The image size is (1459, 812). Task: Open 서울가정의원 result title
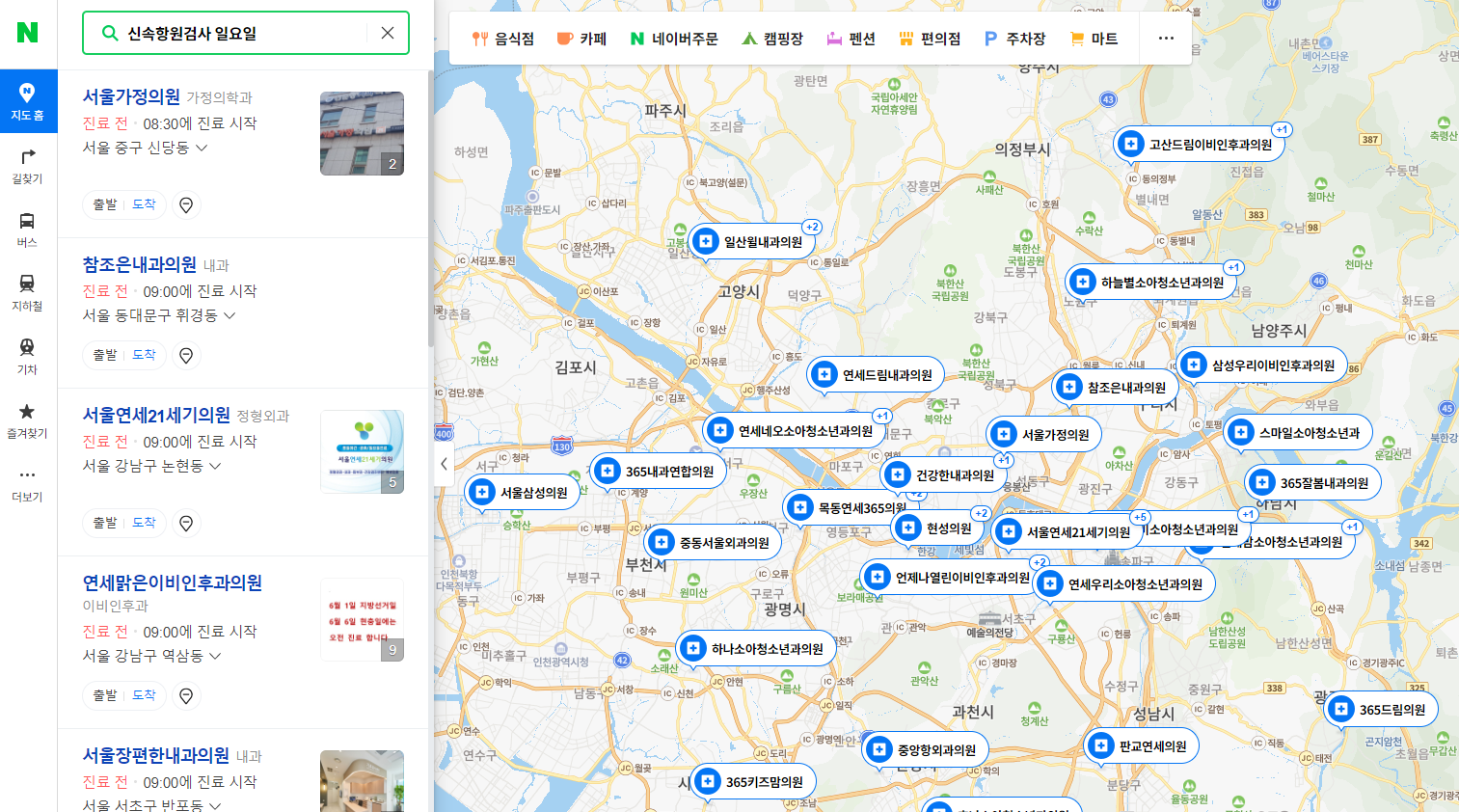131,96
